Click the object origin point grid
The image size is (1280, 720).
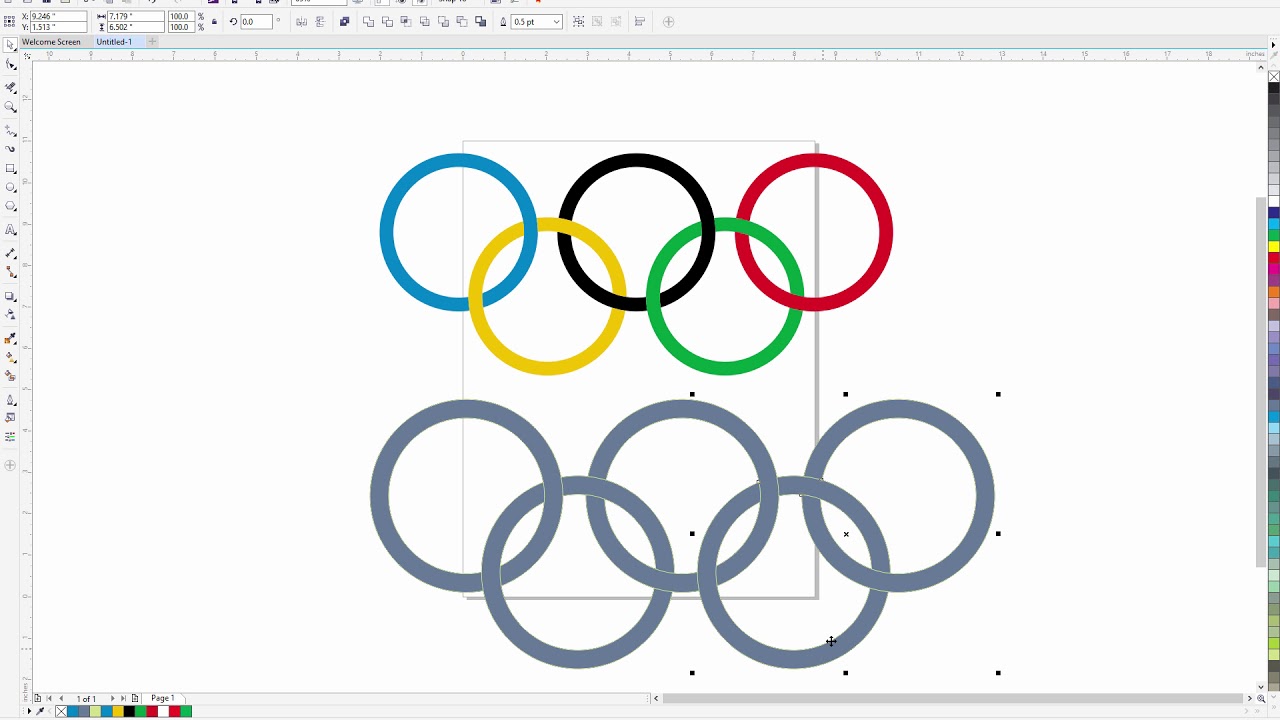point(10,22)
